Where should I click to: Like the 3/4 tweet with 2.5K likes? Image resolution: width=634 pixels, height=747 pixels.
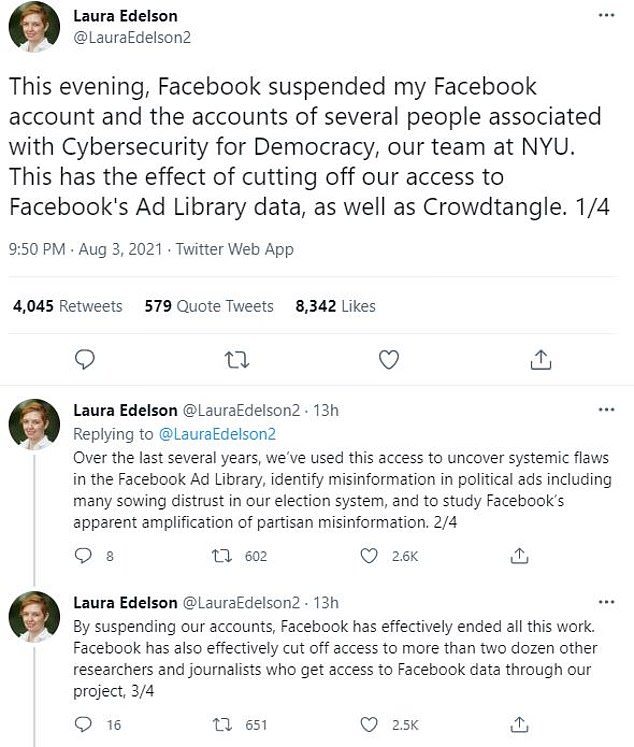pos(369,724)
